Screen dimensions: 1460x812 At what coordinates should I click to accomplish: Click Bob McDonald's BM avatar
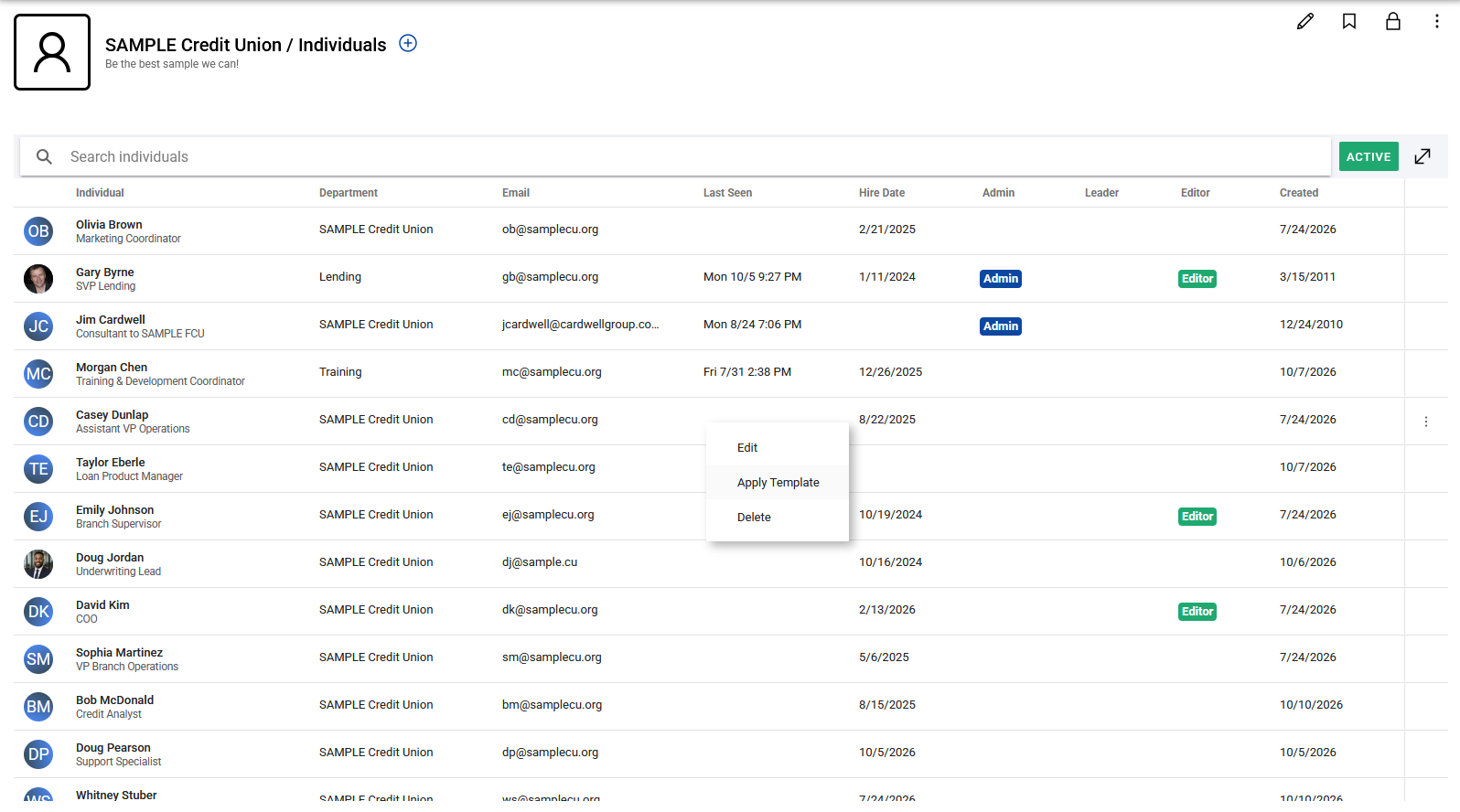pos(38,707)
